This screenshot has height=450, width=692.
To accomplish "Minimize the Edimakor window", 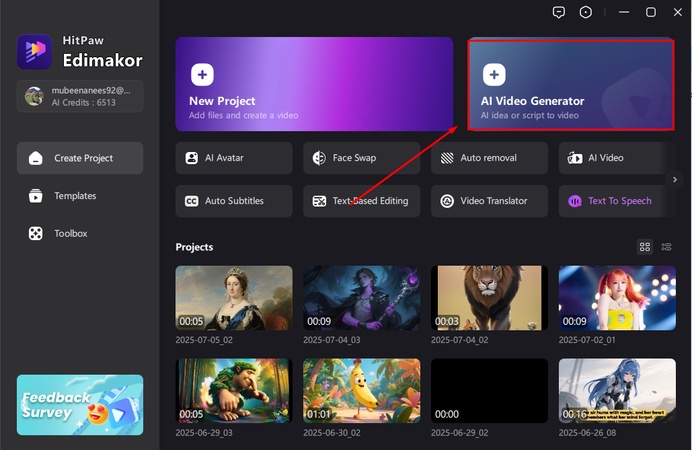I will [624, 12].
